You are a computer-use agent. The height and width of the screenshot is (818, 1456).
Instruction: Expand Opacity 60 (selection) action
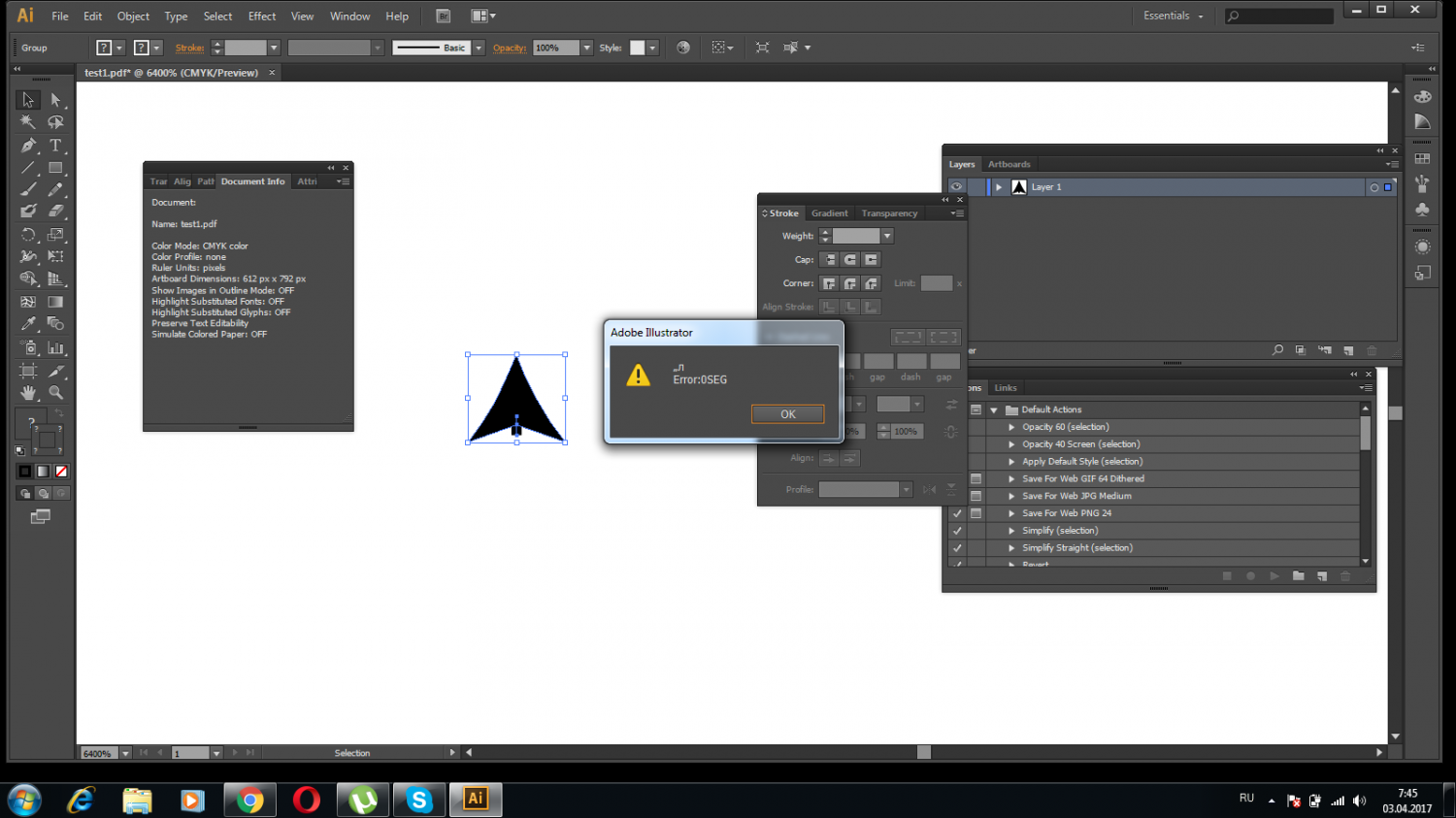point(1011,427)
